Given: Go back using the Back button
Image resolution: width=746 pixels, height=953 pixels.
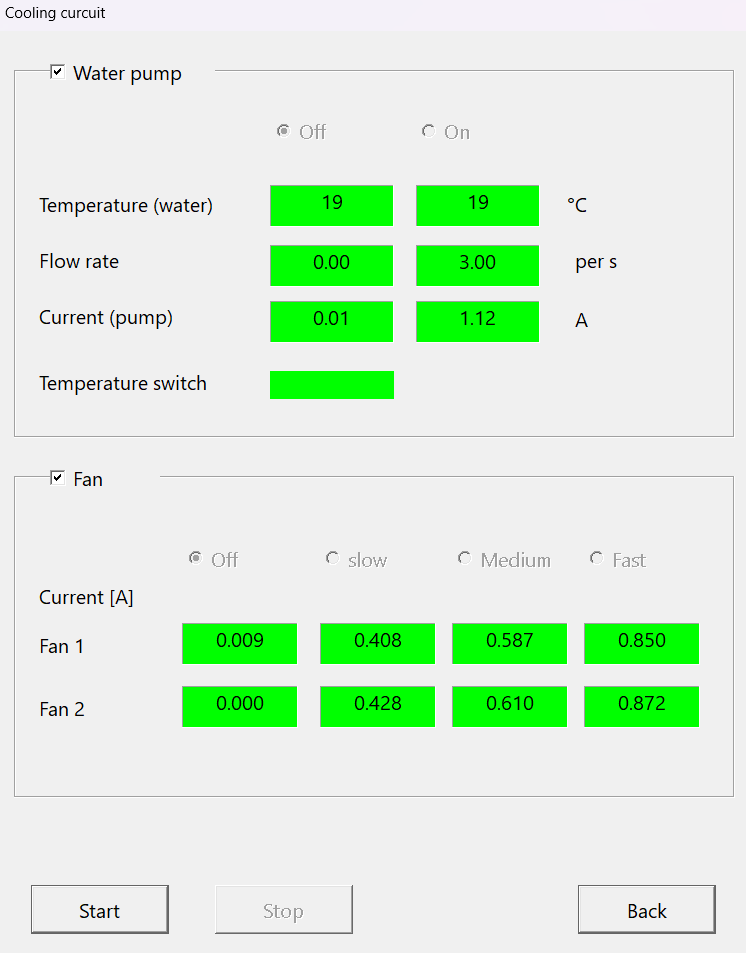Looking at the screenshot, I should tap(647, 909).
